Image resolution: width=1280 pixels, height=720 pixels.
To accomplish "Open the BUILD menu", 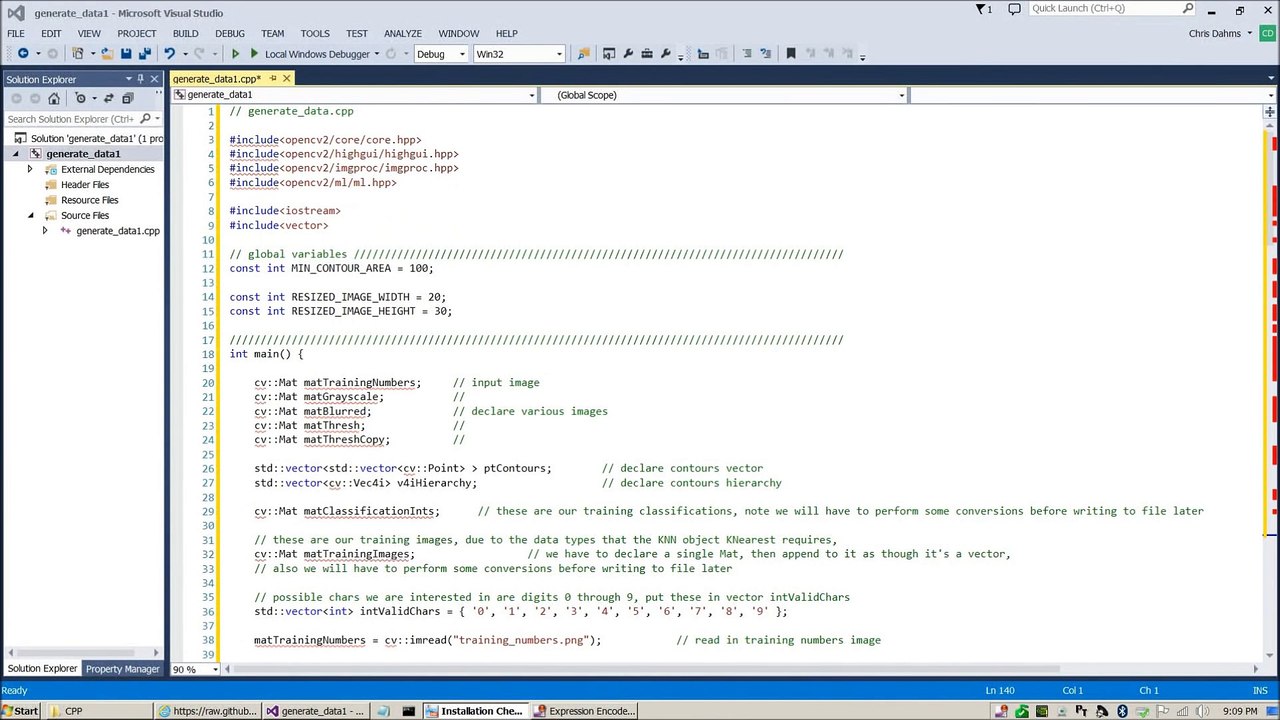I will click(185, 33).
